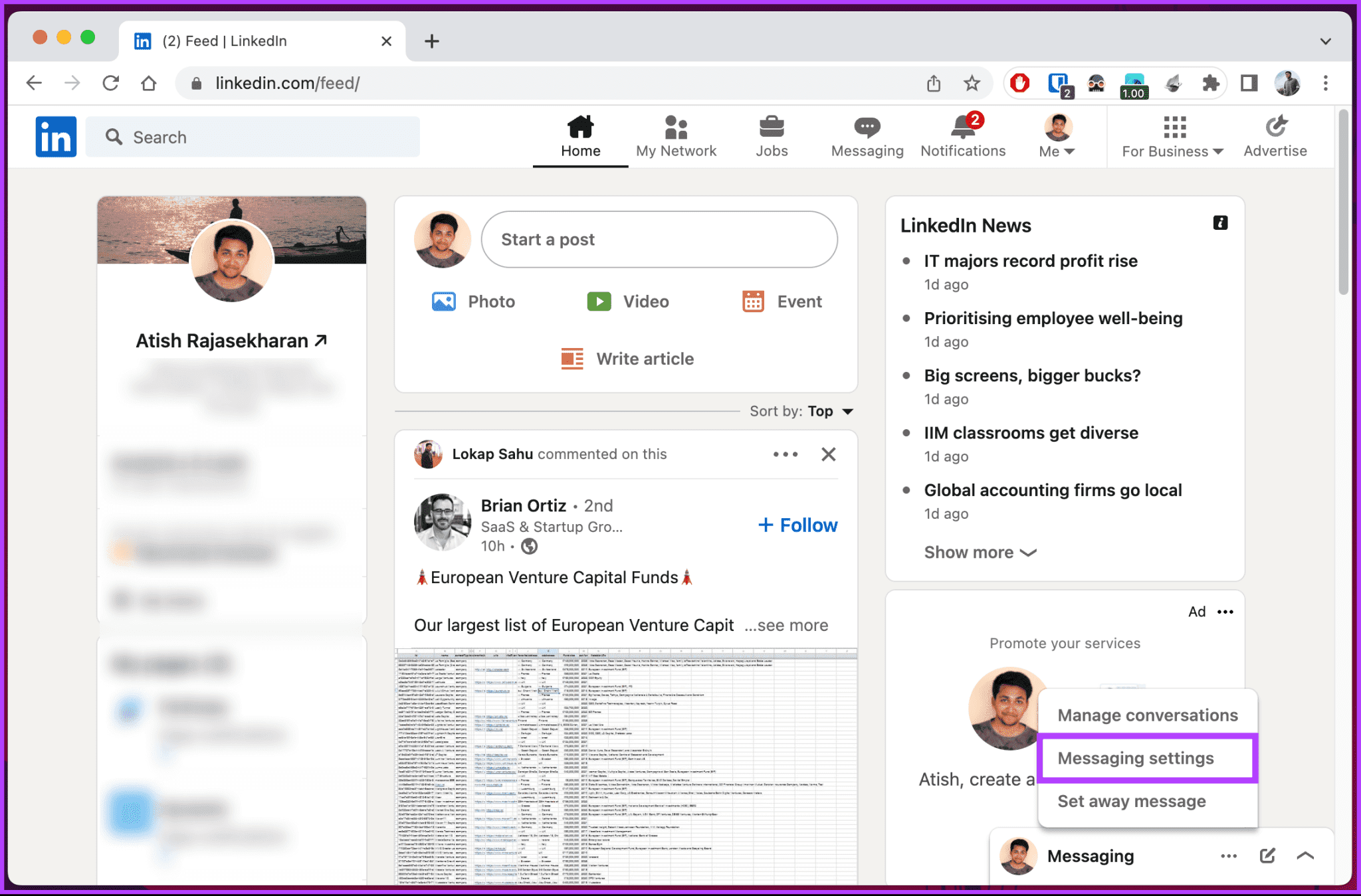Follow Brian Ortiz
The width and height of the screenshot is (1361, 896).
coord(797,525)
